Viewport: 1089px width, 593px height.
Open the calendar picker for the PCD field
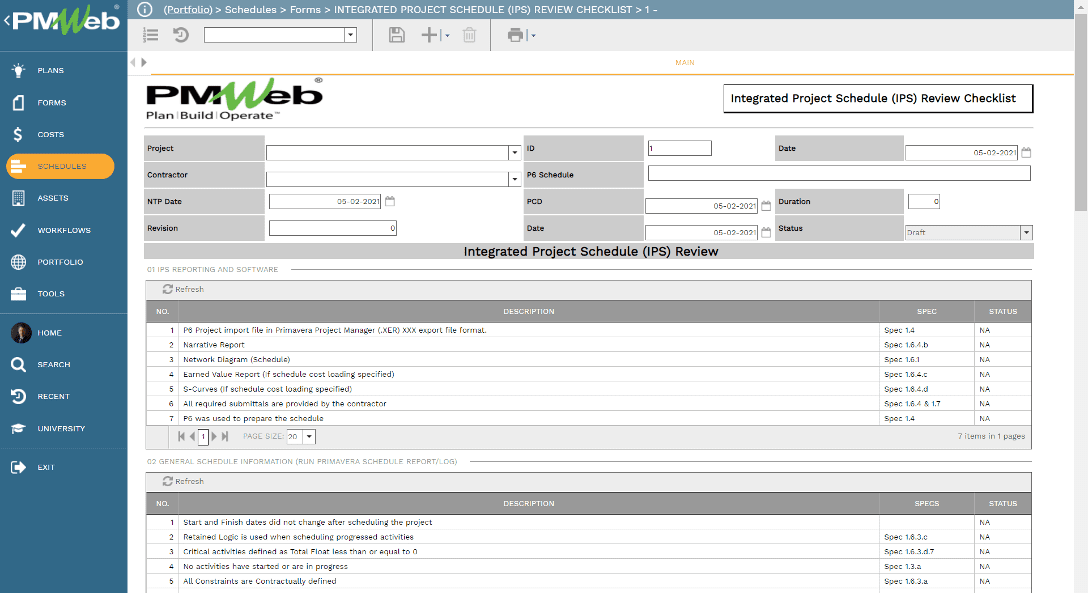(766, 207)
